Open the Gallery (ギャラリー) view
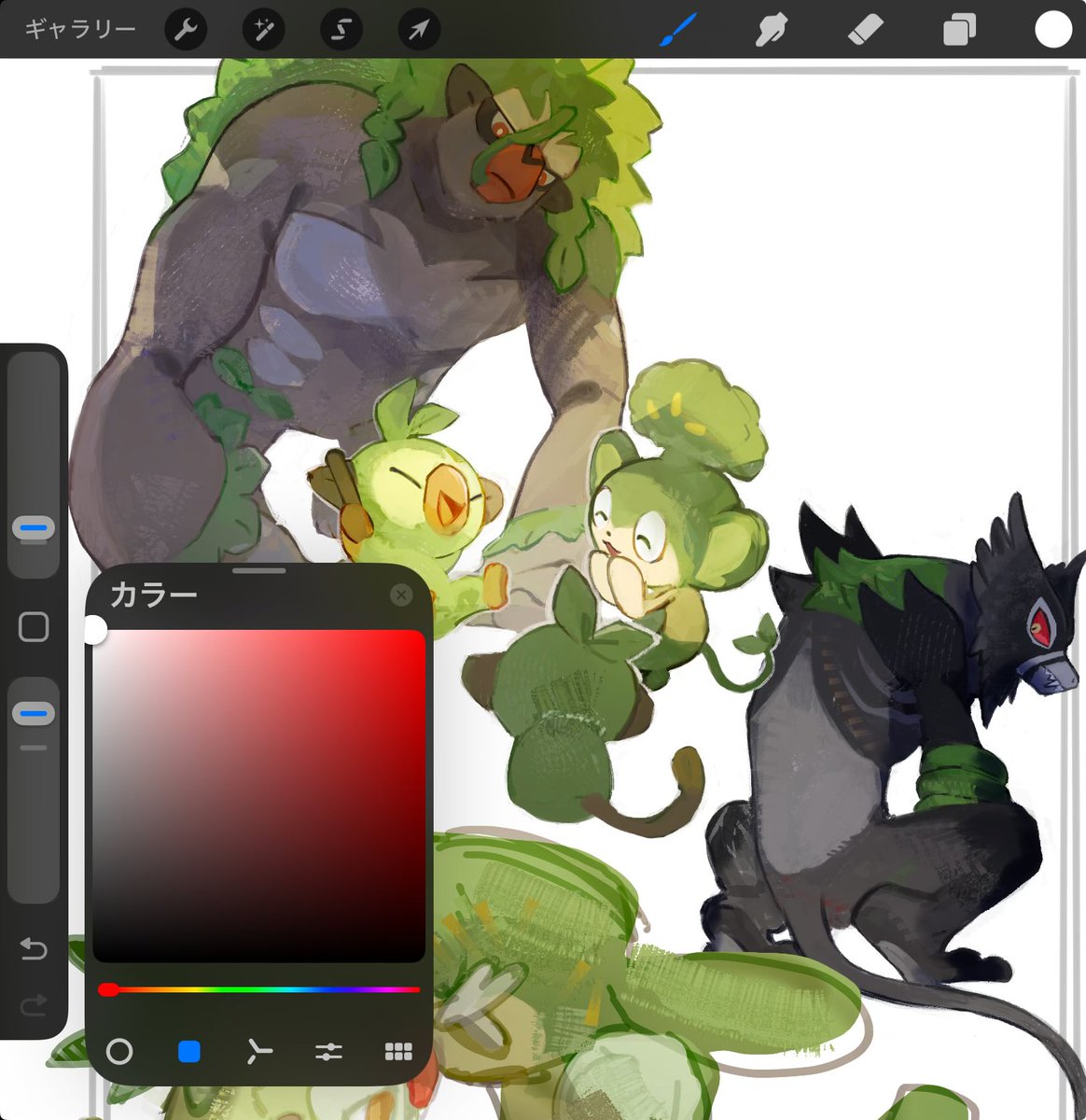The image size is (1086, 1120). click(x=80, y=30)
